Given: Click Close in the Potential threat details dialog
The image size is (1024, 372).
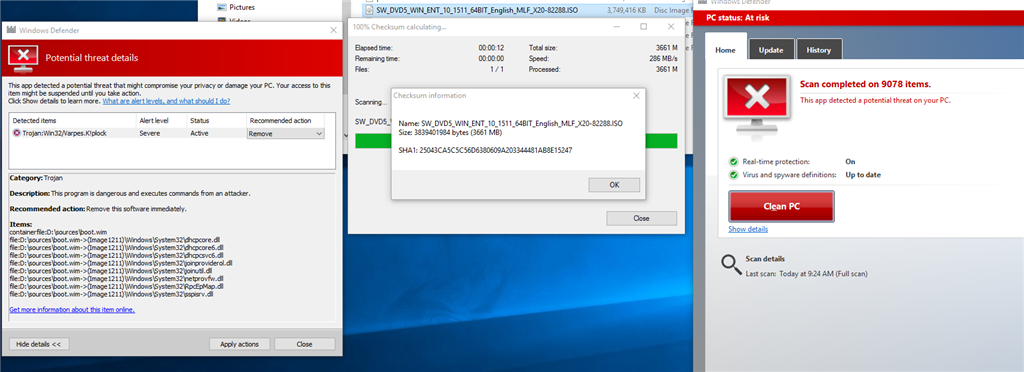Looking at the screenshot, I should click(x=304, y=344).
